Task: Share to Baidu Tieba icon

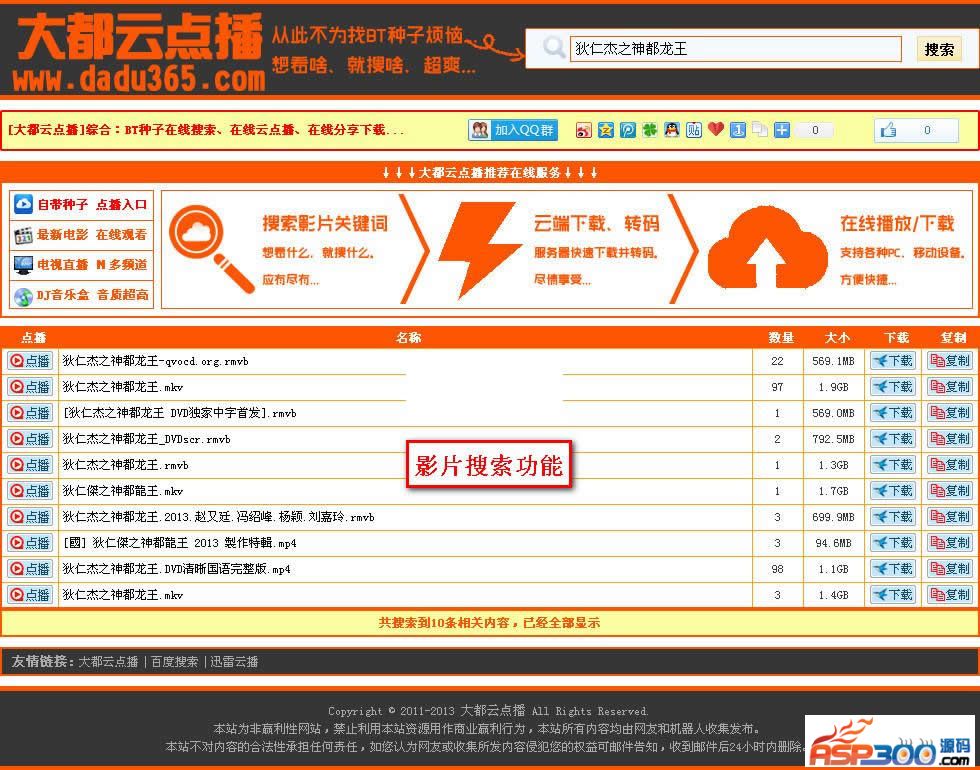Action: pos(694,130)
